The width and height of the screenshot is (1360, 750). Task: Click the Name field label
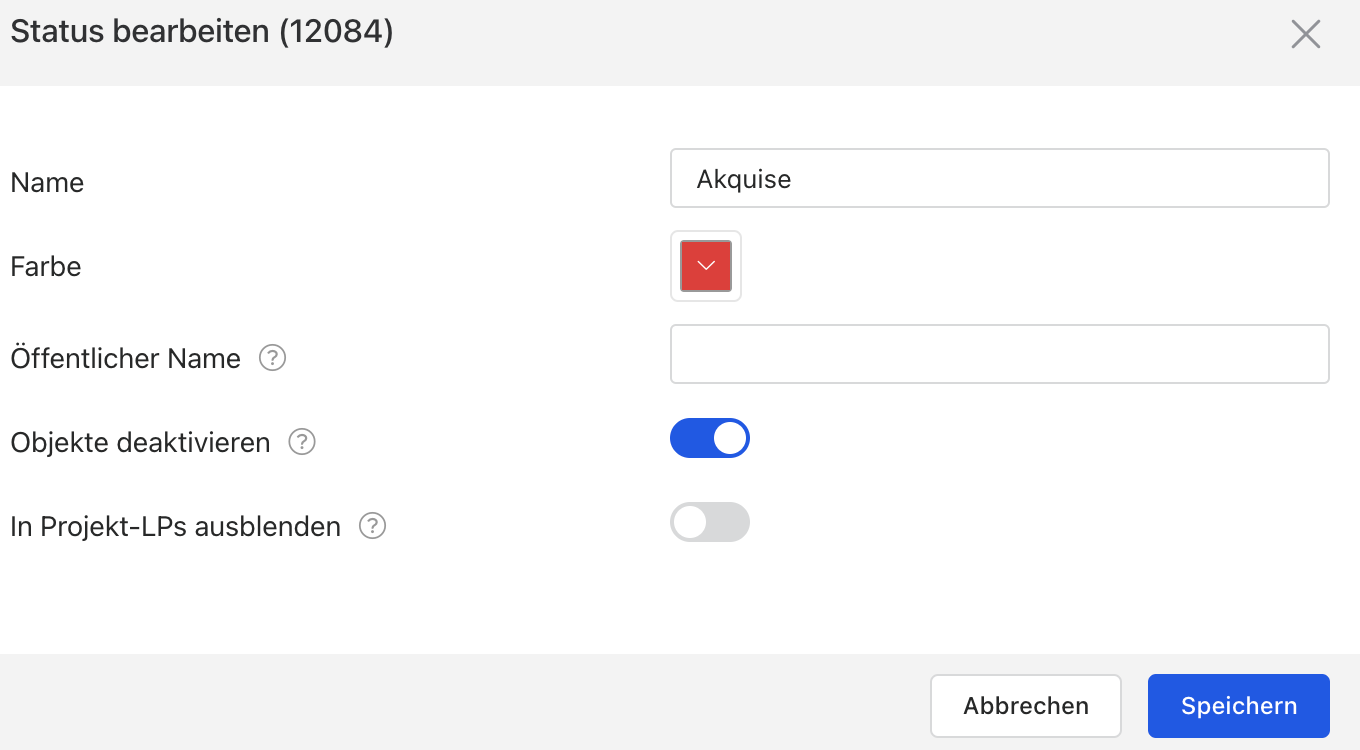point(47,183)
